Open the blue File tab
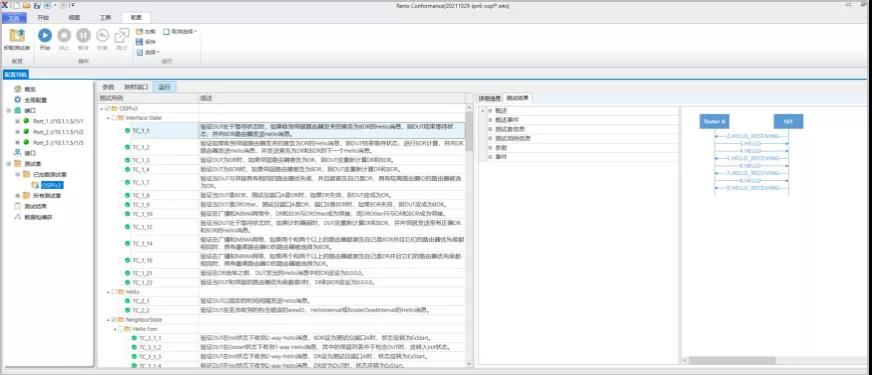 pyautogui.click(x=14, y=17)
